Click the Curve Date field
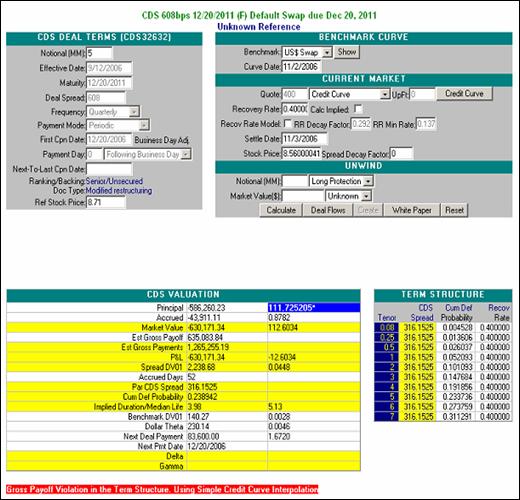Image resolution: width=520 pixels, height=500 pixels. (301, 67)
